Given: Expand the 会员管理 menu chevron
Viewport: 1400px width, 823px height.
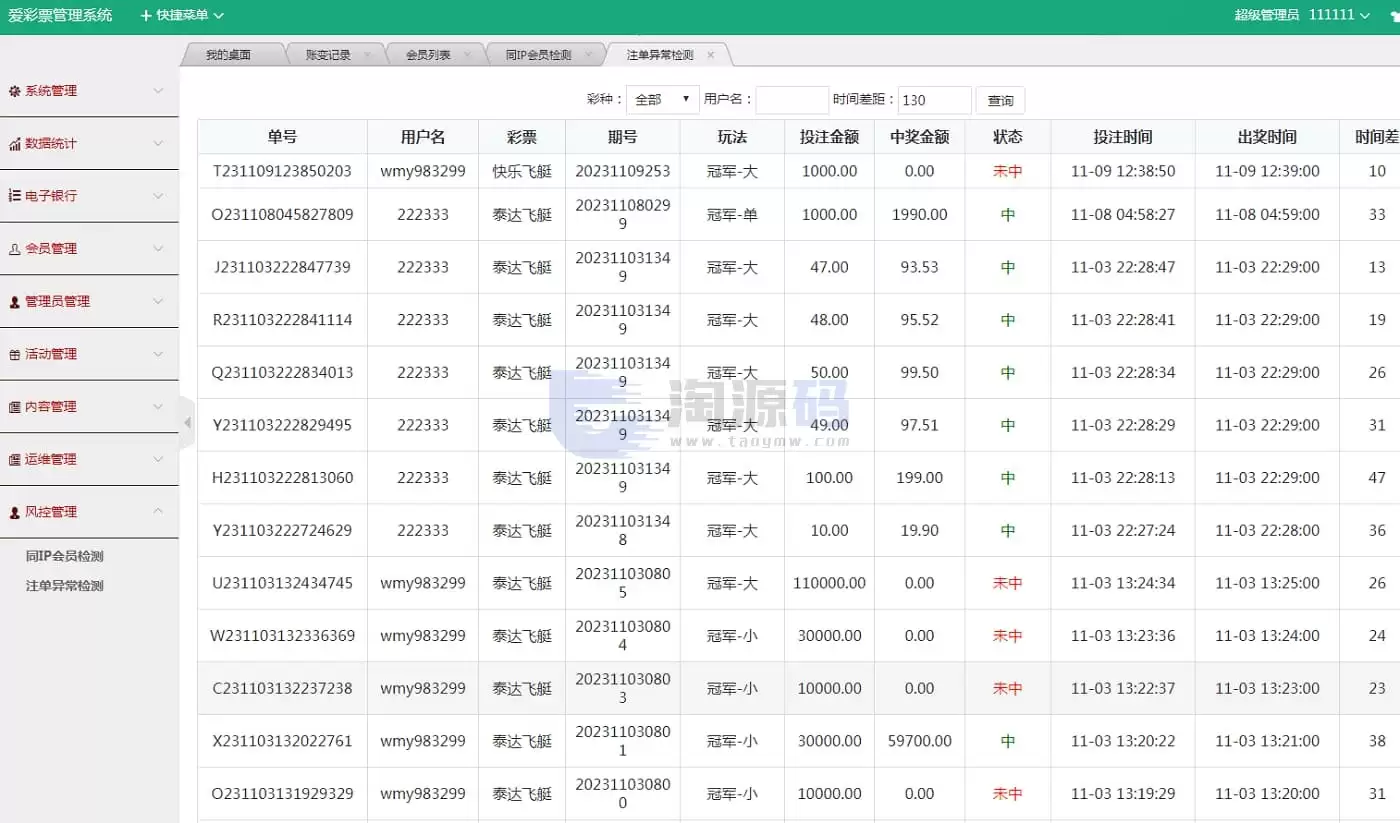Looking at the screenshot, I should click(158, 249).
